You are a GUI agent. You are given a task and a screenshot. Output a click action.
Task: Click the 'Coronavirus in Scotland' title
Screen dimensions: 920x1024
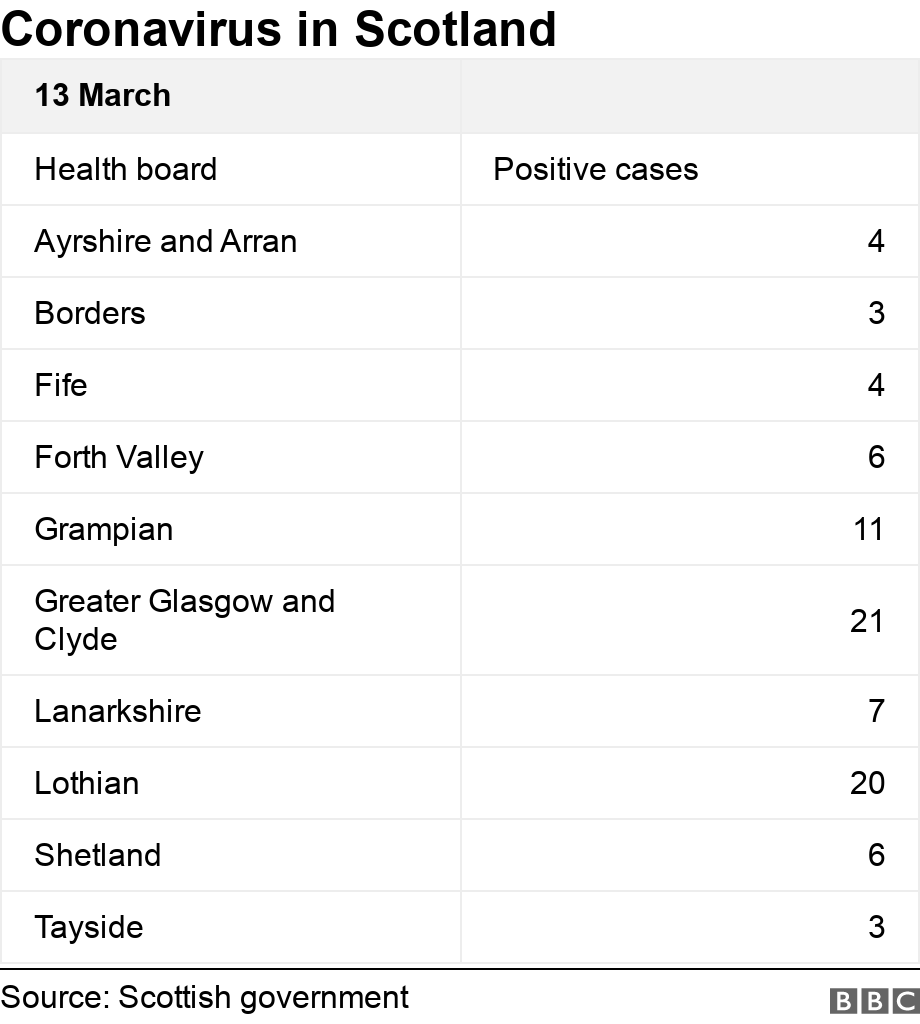[x=279, y=28]
